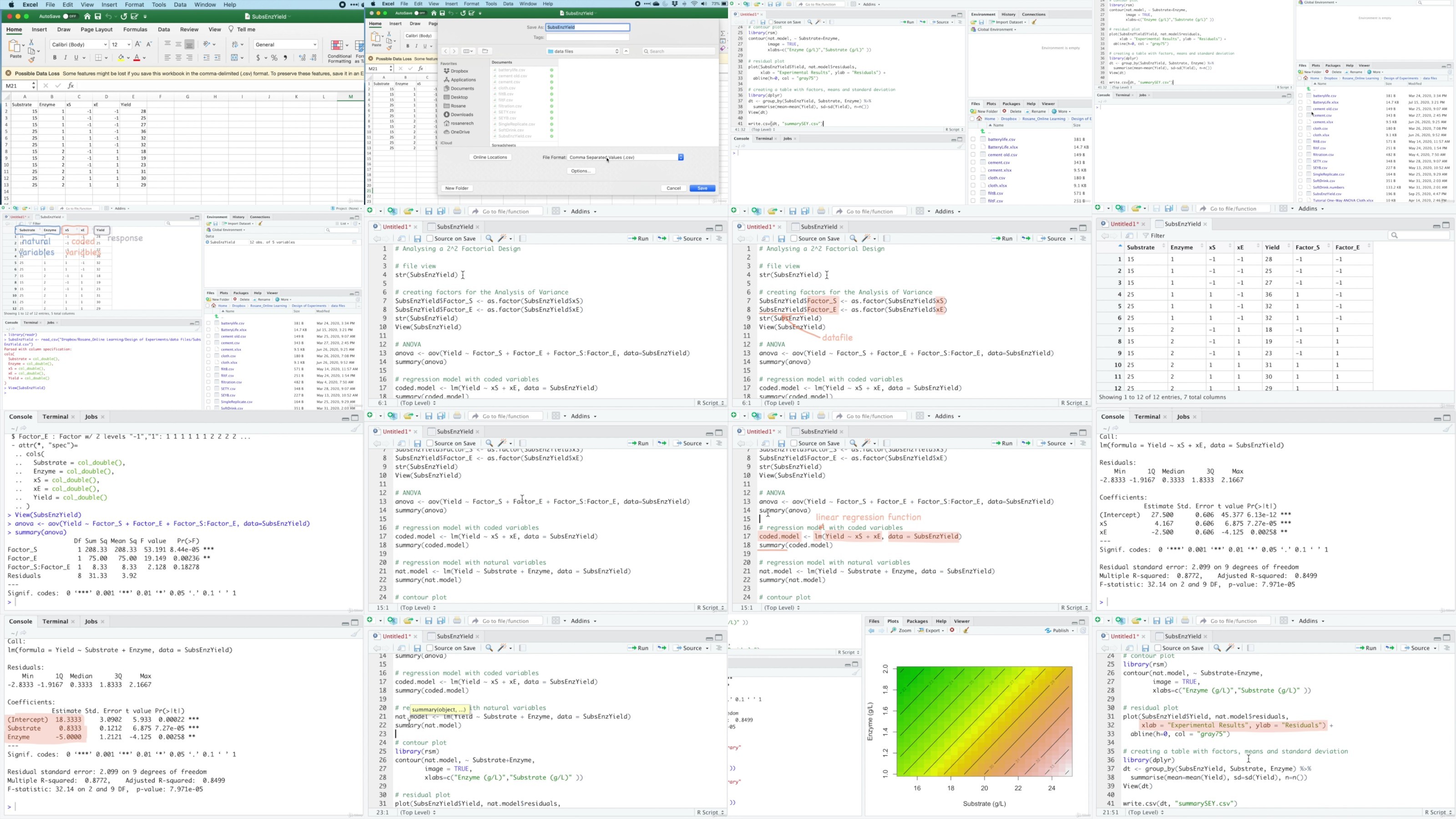Switch to the Formulas ribbon tab
This screenshot has height=819, width=1456.
(135, 30)
